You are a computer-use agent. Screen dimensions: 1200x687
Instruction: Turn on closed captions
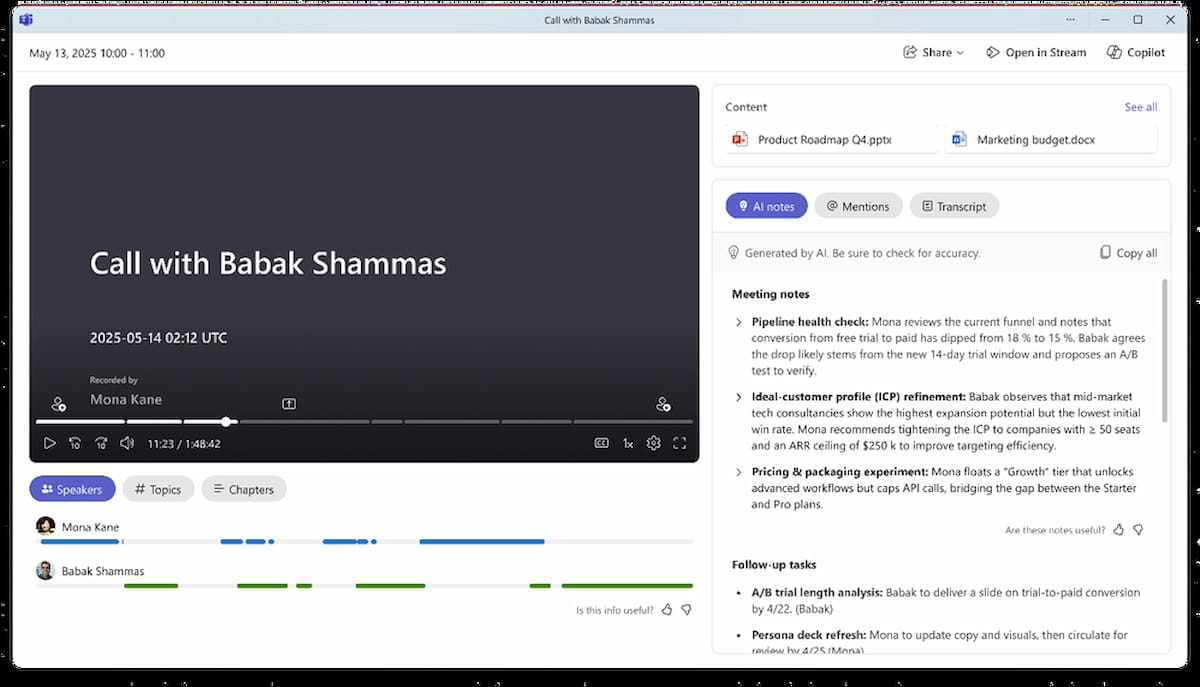(601, 442)
